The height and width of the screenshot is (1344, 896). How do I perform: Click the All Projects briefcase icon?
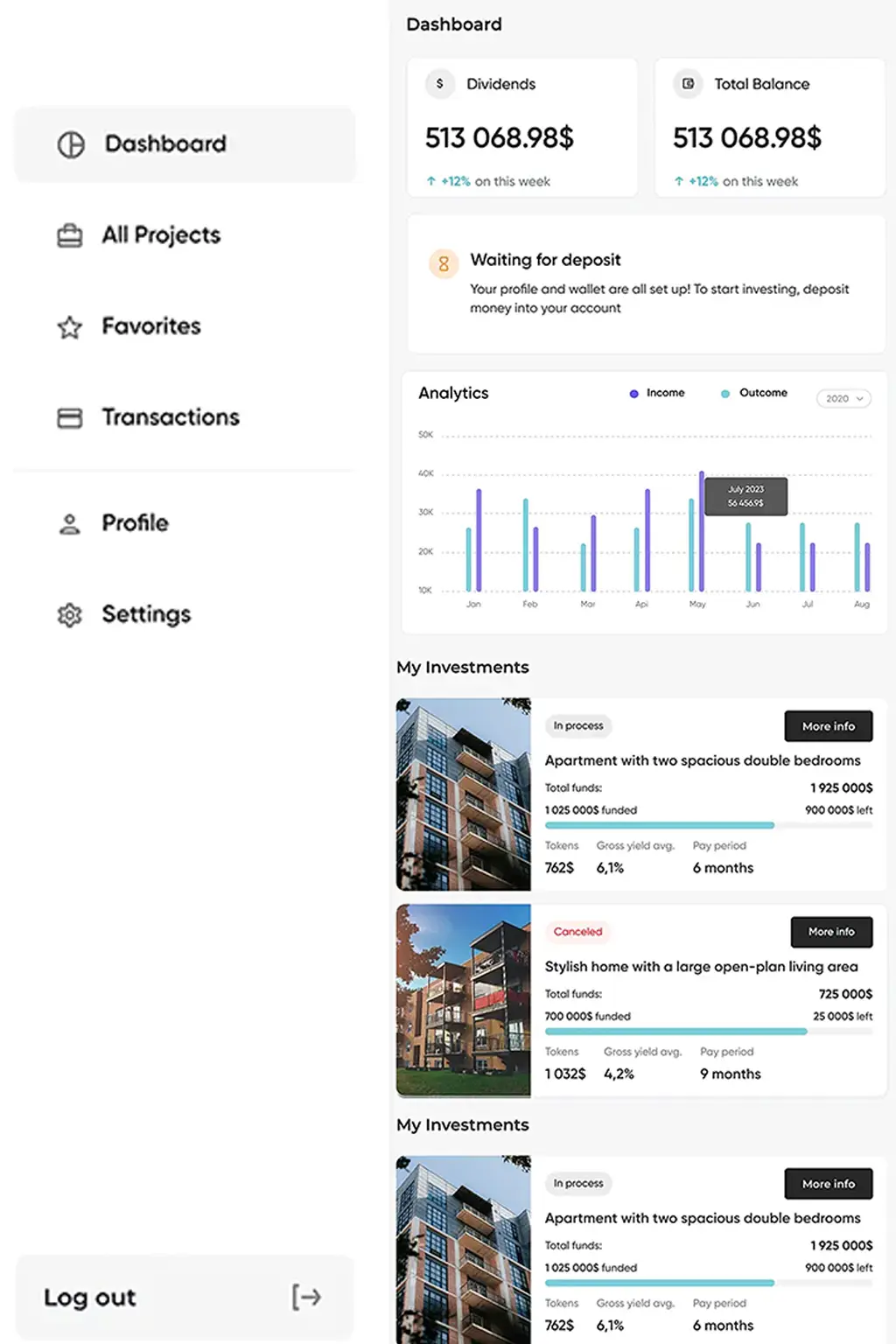click(70, 235)
